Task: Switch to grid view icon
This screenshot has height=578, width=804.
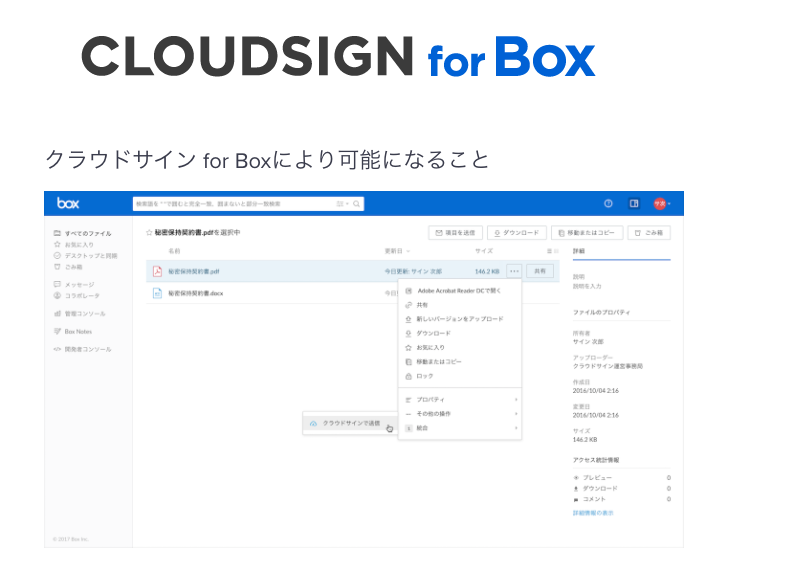Action: coord(556,251)
